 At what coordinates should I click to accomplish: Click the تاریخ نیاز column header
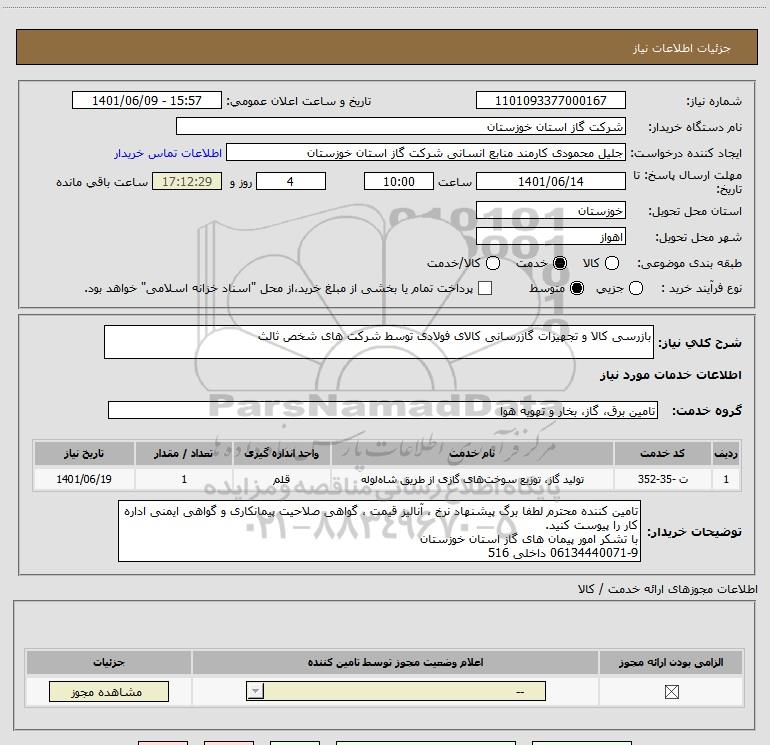pos(84,453)
